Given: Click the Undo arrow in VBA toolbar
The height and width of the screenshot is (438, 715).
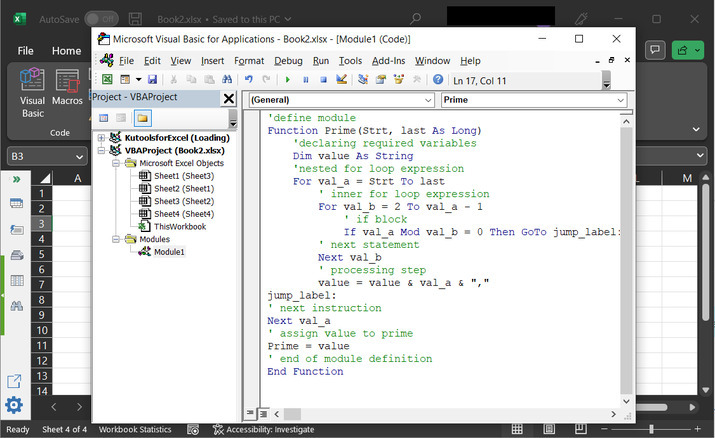Looking at the screenshot, I should [x=249, y=79].
